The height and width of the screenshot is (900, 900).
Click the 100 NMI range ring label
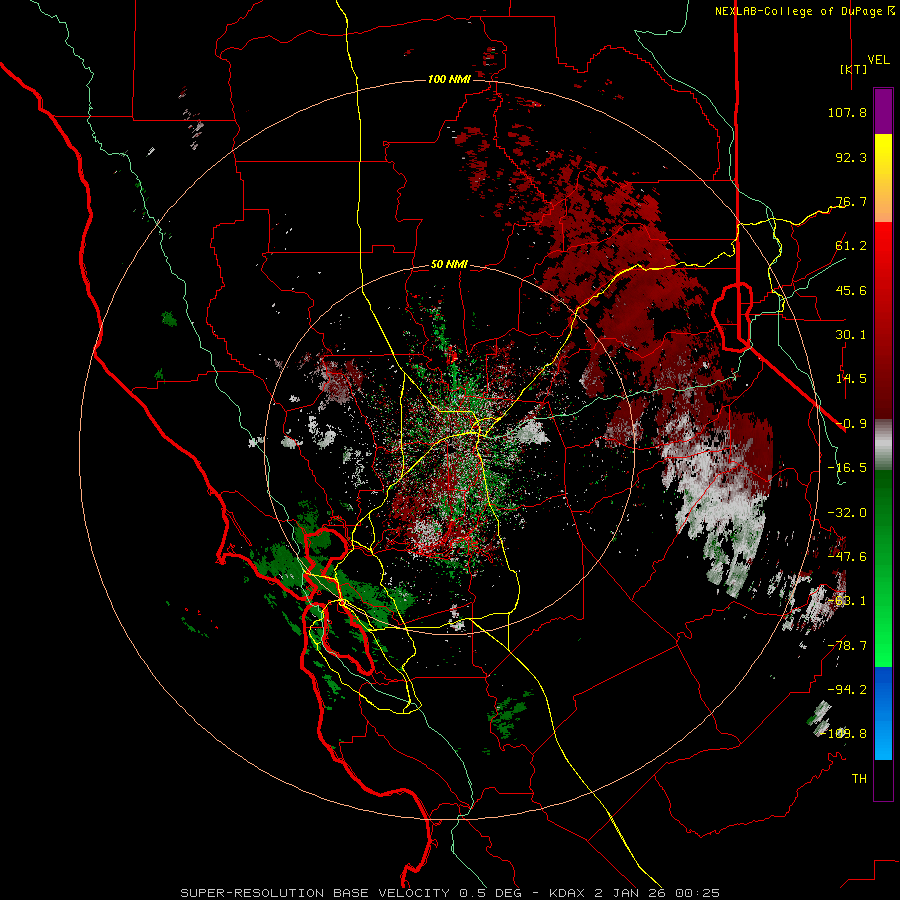(449, 79)
